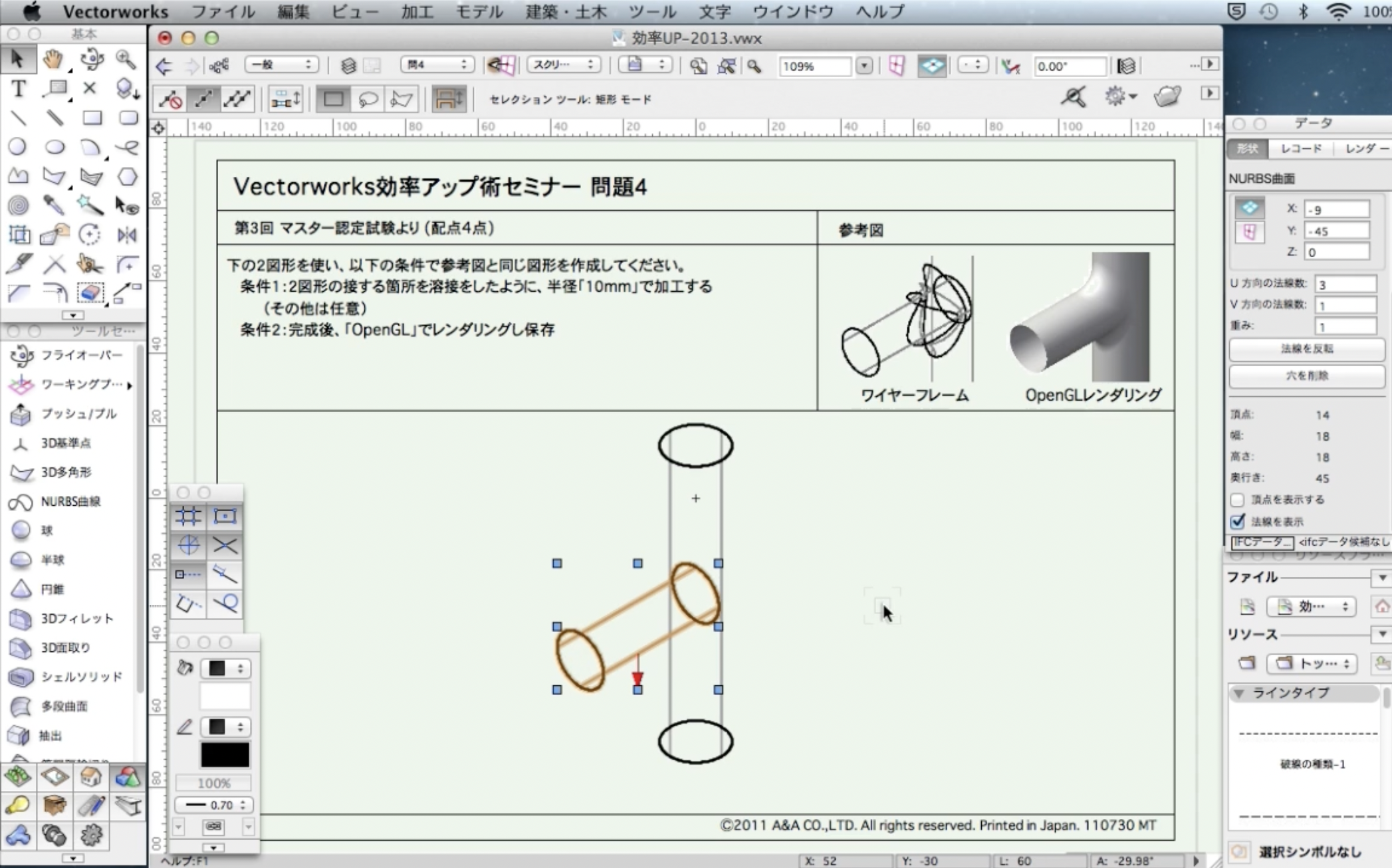Select rectangular marquee selection mode
This screenshot has width=1392, height=868.
pos(333,99)
